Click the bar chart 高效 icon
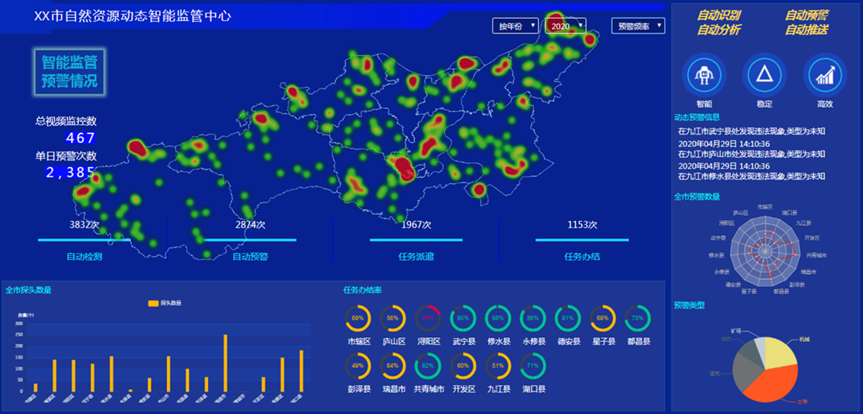863x414 pixels. click(x=824, y=75)
